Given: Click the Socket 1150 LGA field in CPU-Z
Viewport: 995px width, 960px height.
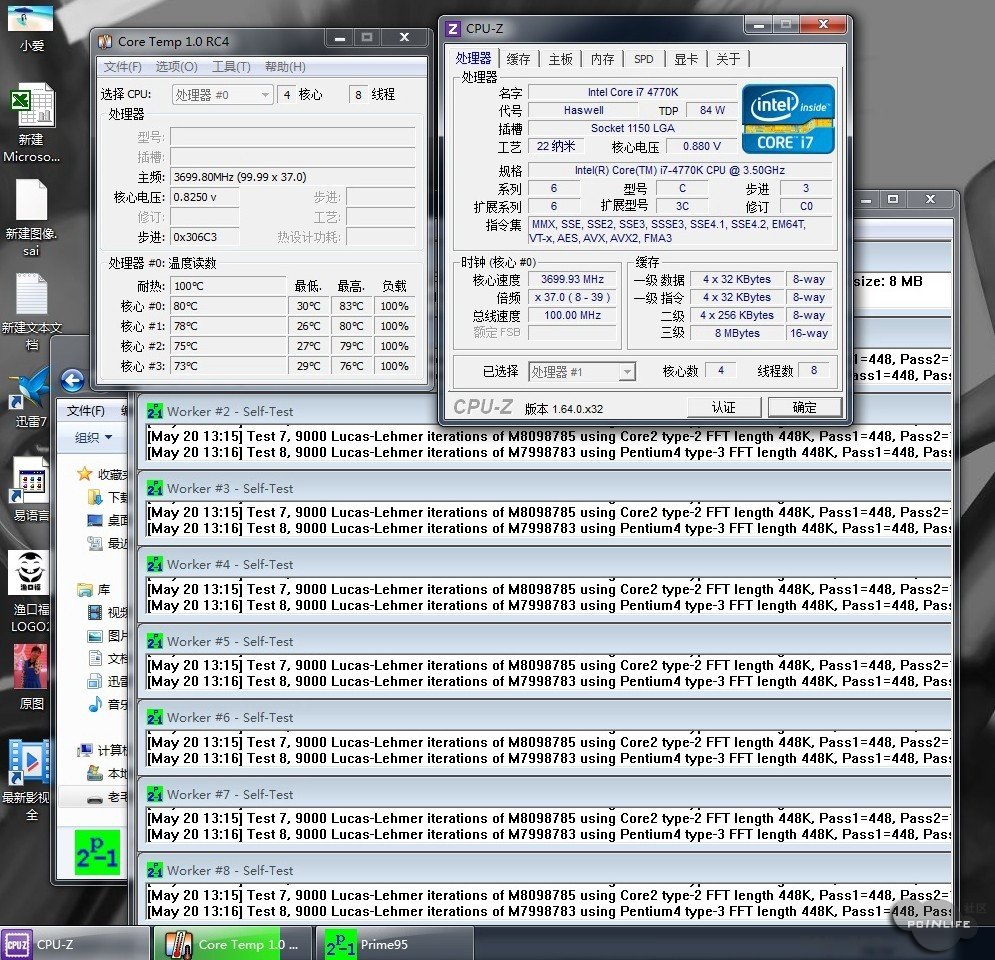Looking at the screenshot, I should coord(632,128).
